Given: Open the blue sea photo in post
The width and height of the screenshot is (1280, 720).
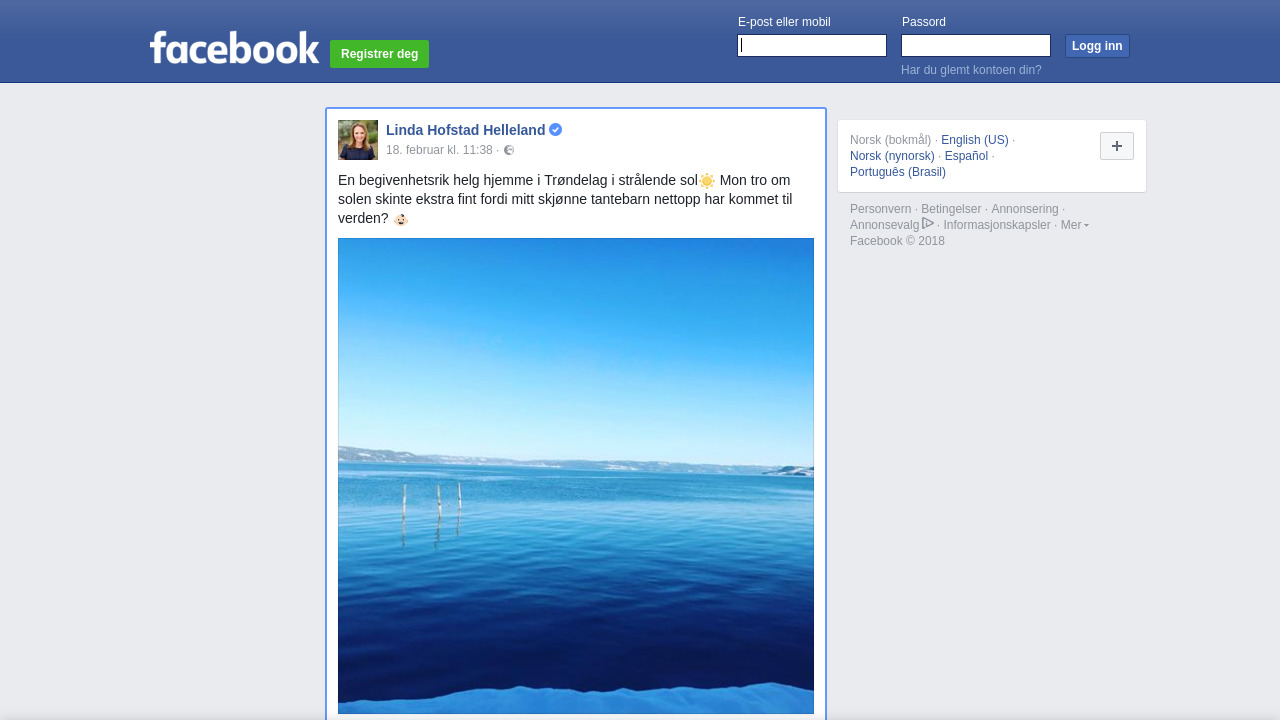Looking at the screenshot, I should pyautogui.click(x=576, y=475).
